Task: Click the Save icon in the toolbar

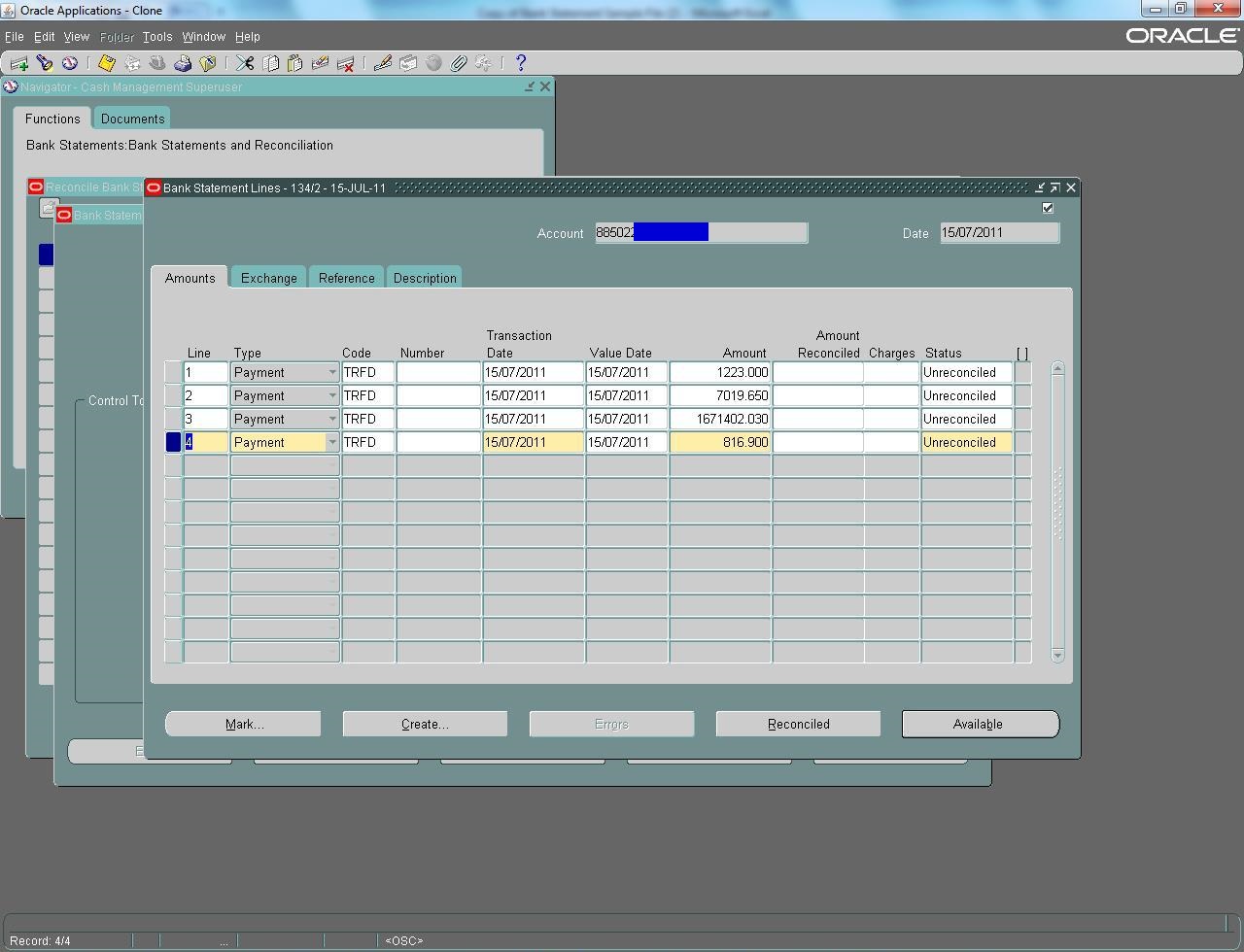Action: click(x=107, y=63)
